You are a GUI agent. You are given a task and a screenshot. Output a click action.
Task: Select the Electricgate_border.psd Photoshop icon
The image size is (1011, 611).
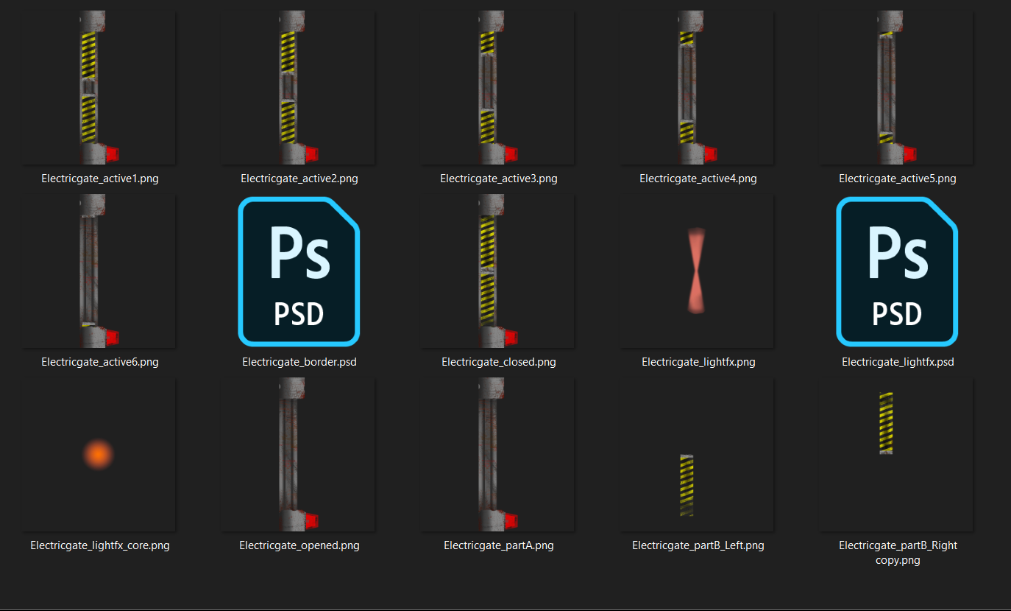pos(299,271)
